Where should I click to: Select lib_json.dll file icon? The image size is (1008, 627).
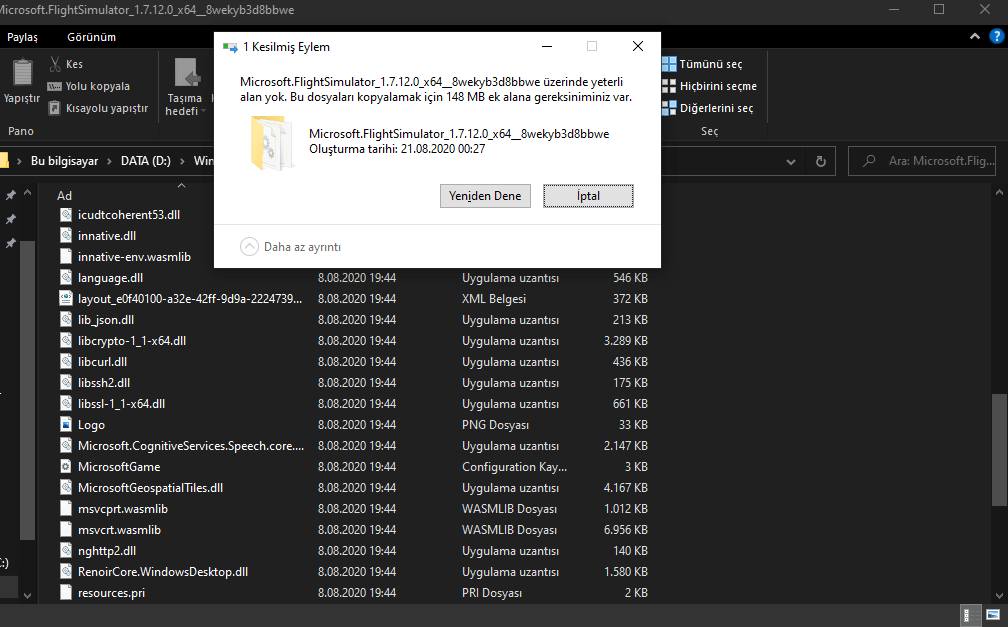[66, 320]
